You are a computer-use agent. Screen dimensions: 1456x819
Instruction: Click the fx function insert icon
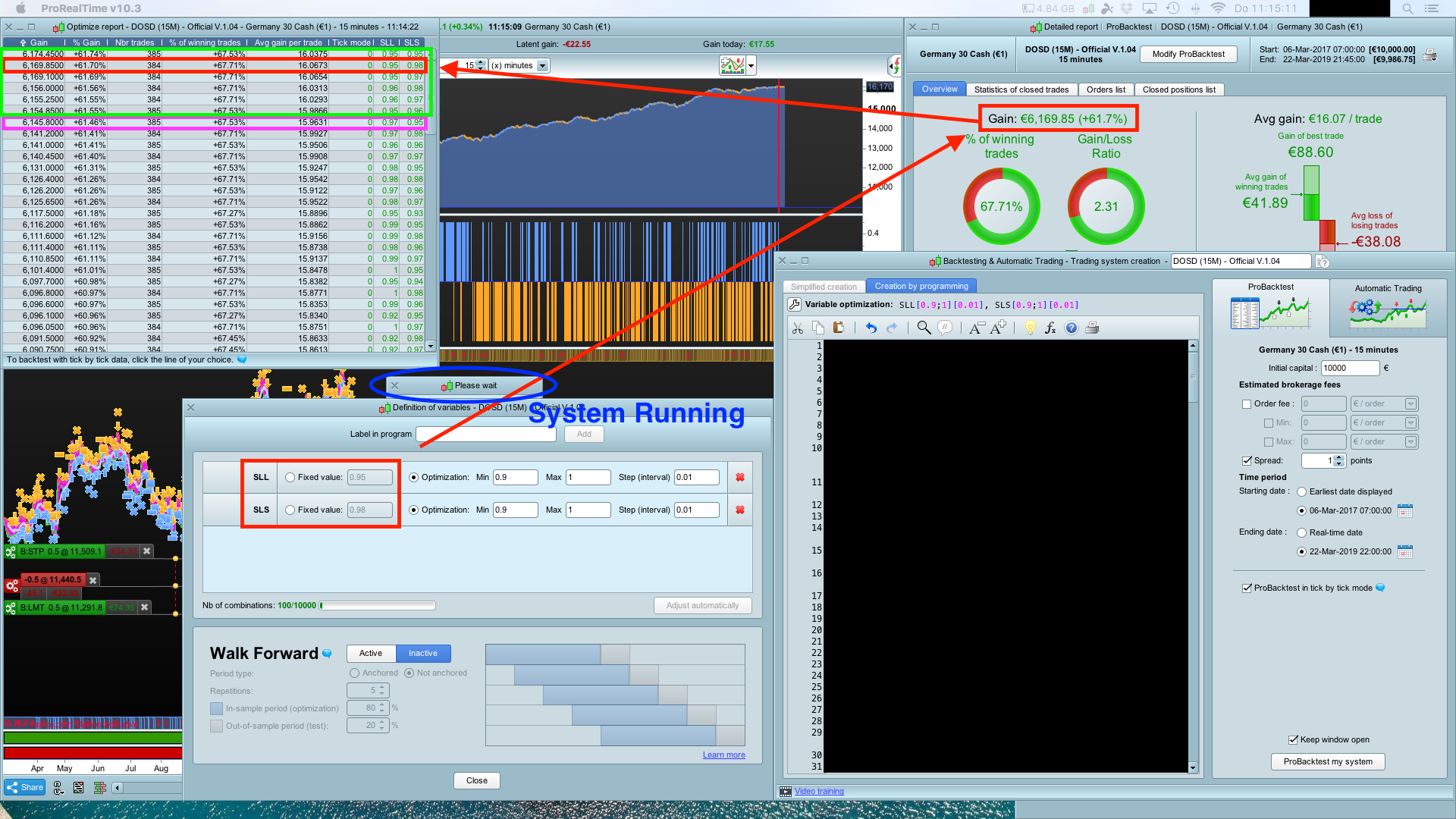pyautogui.click(x=1050, y=328)
